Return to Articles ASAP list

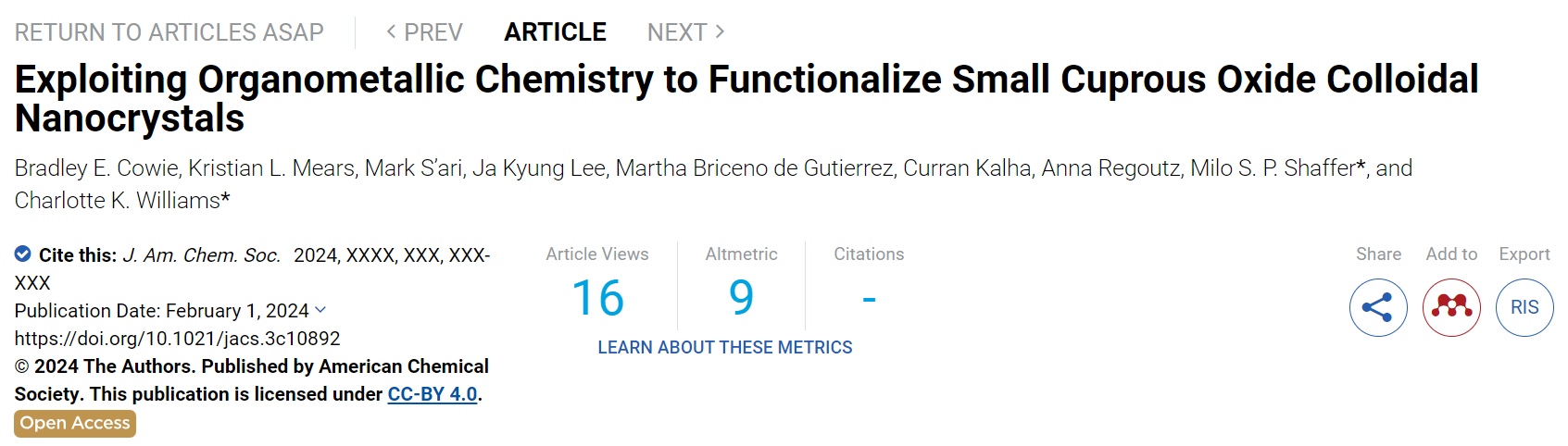click(x=169, y=32)
